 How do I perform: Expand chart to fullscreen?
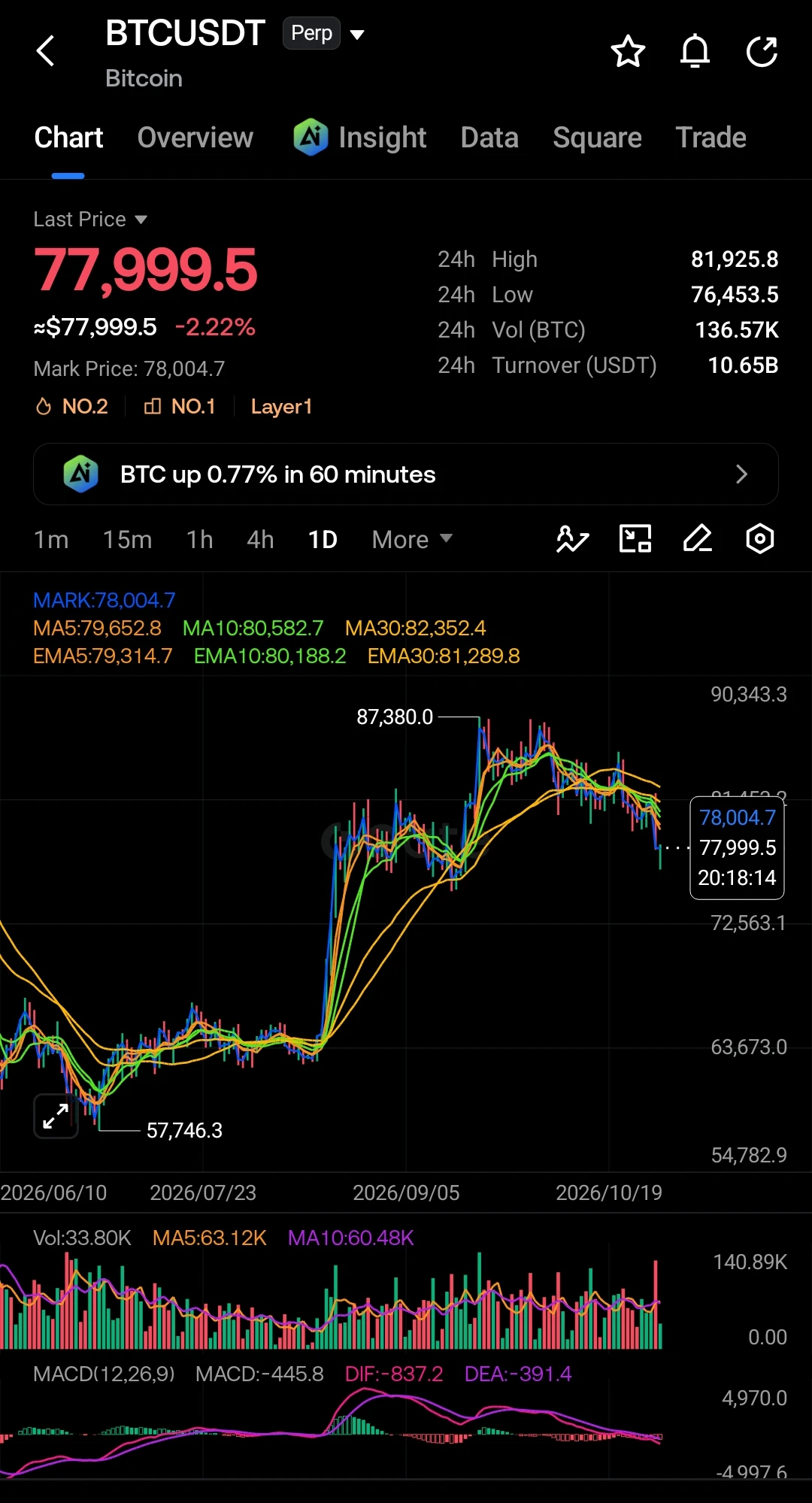[x=56, y=1116]
